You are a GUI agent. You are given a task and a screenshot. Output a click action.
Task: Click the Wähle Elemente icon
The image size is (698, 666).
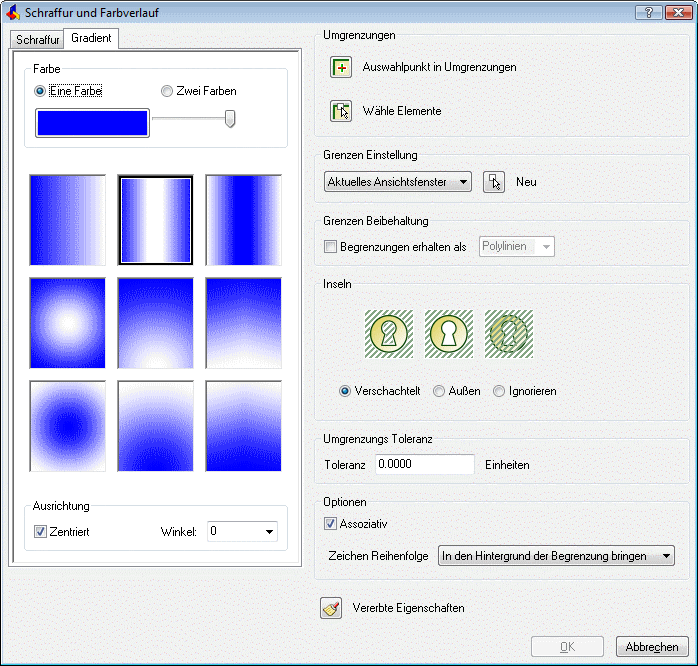(341, 111)
